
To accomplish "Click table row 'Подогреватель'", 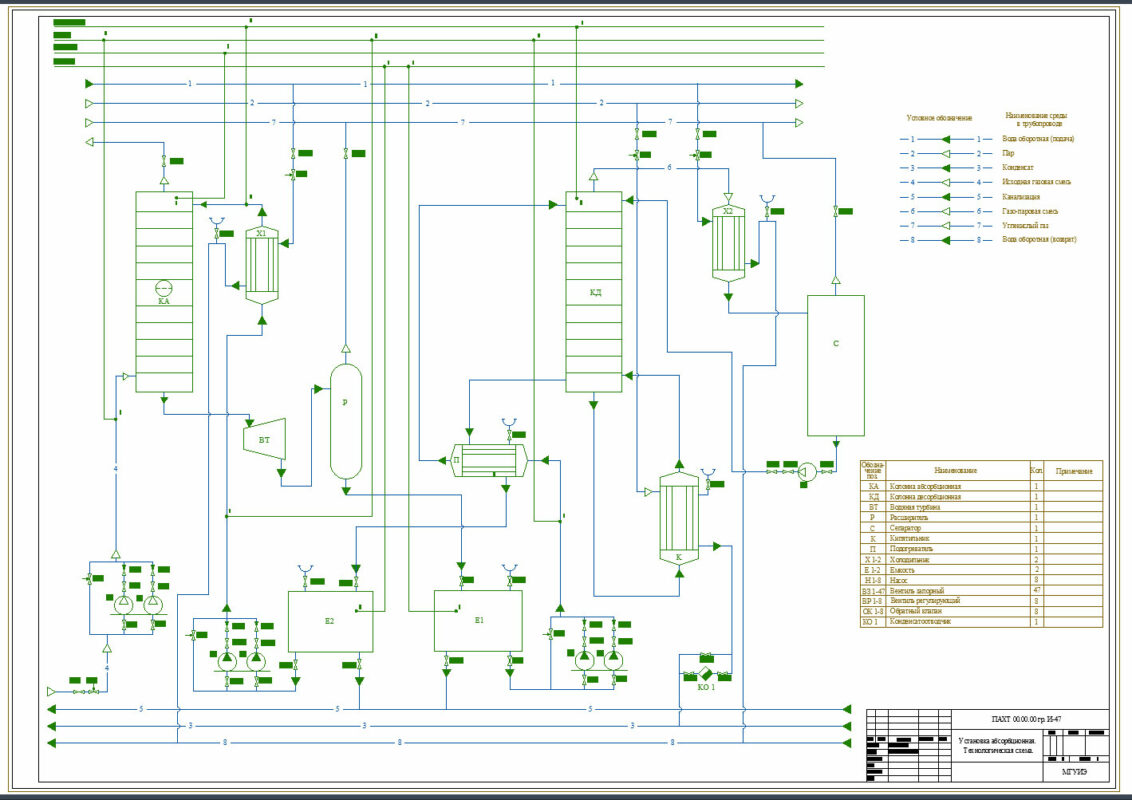I will pos(982,549).
